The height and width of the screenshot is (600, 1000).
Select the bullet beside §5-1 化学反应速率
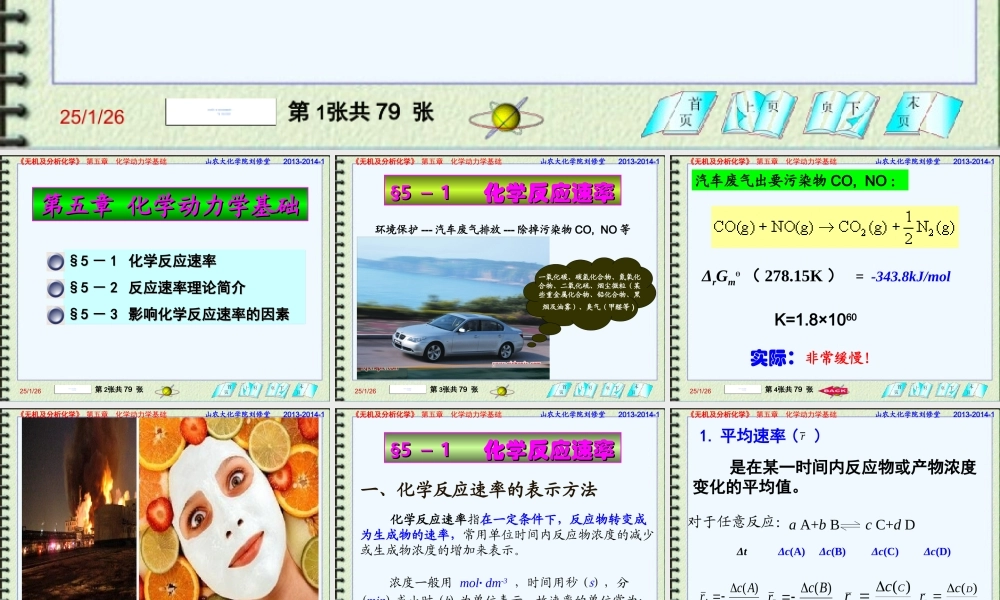57,261
